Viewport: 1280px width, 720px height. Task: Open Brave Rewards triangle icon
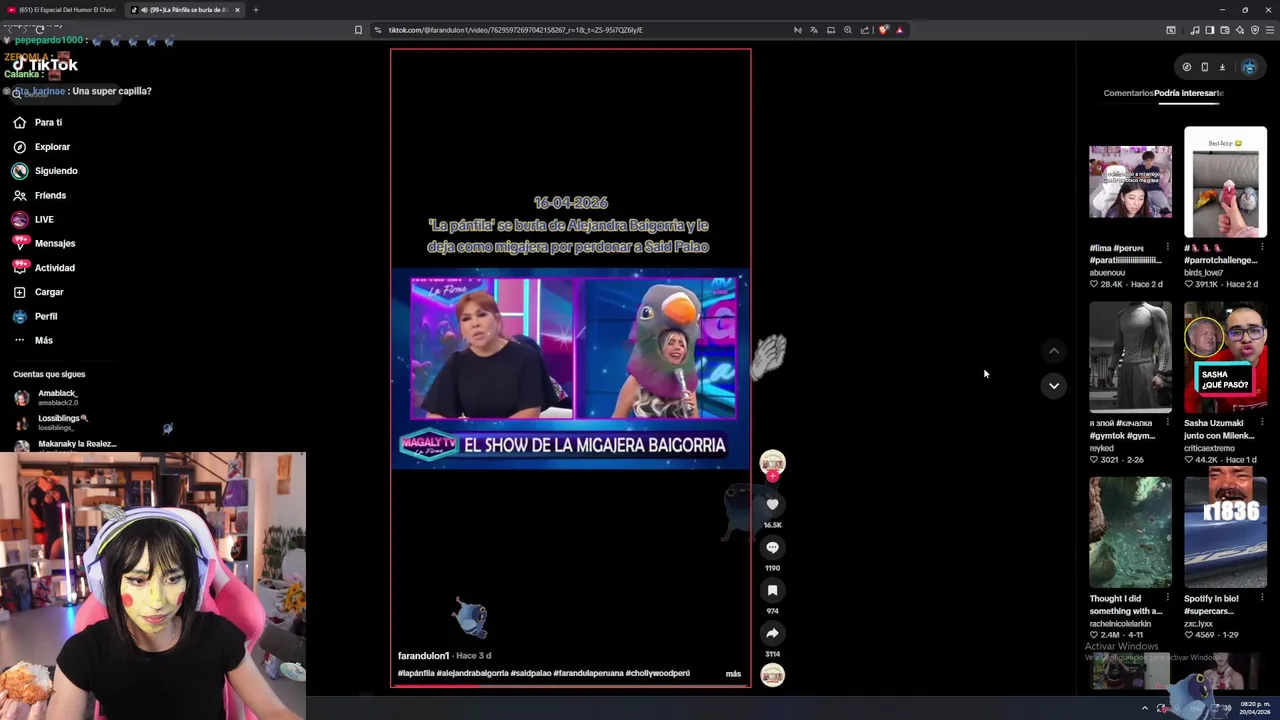900,30
